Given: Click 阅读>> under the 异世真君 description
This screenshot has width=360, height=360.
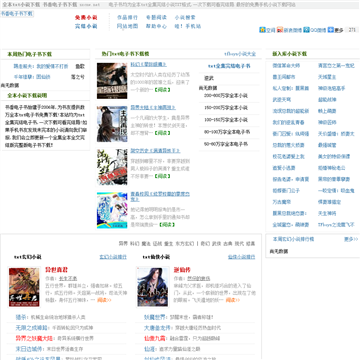Looking at the screenshot, I should [104, 300].
